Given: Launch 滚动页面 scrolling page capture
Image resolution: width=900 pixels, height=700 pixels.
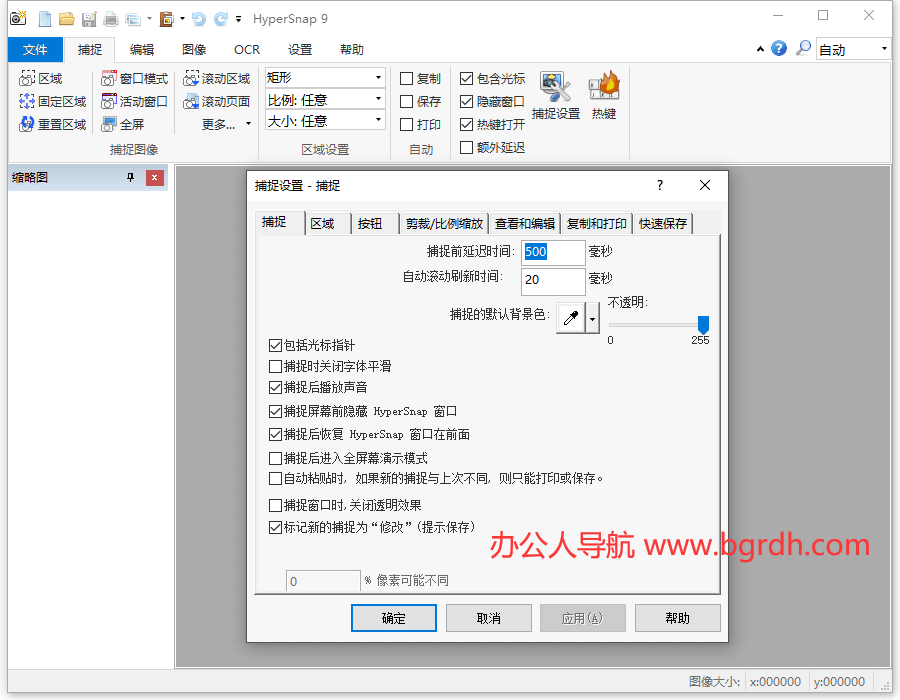Looking at the screenshot, I should [x=218, y=101].
